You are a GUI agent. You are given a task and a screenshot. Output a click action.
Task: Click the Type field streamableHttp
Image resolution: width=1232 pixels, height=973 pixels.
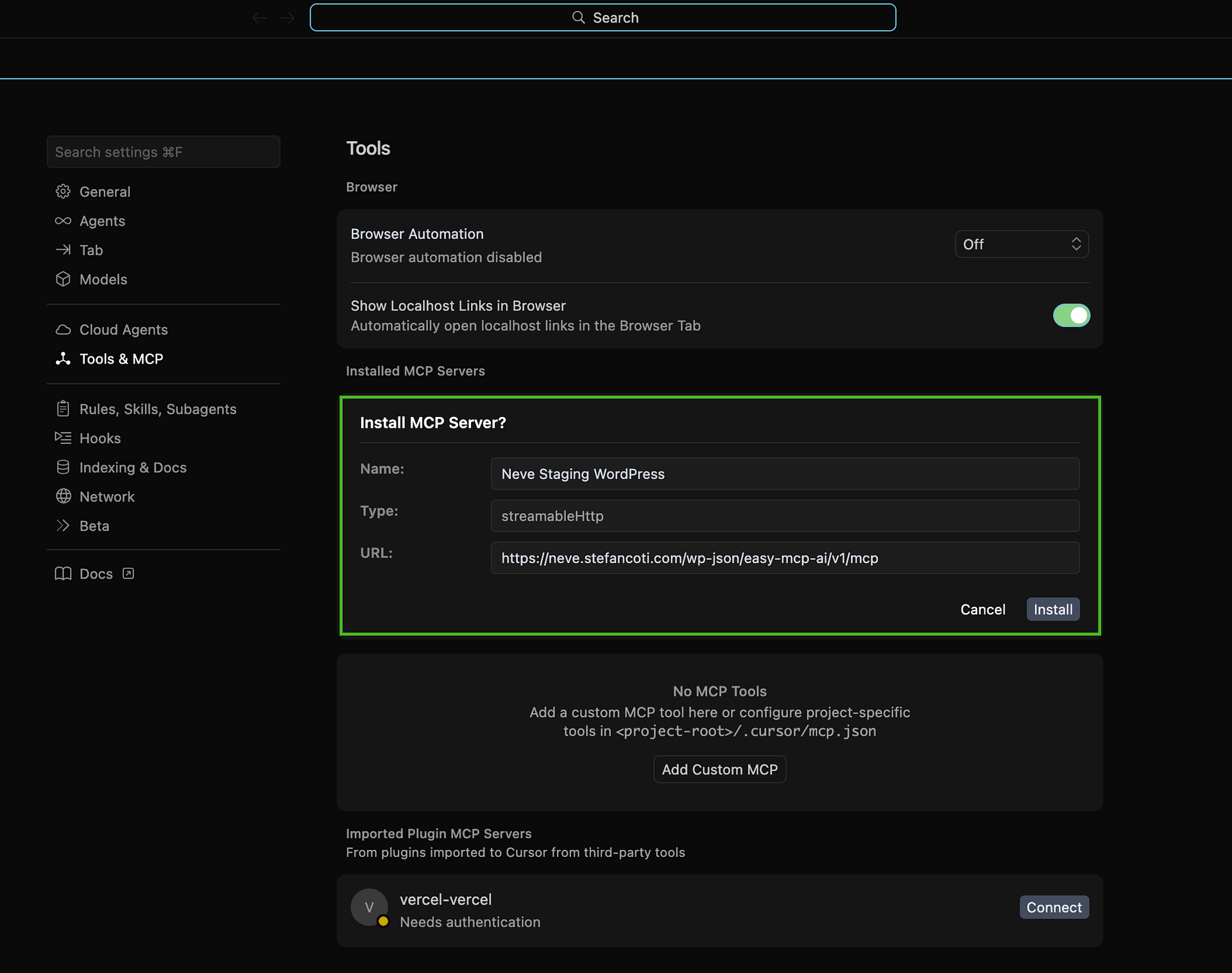(x=785, y=516)
